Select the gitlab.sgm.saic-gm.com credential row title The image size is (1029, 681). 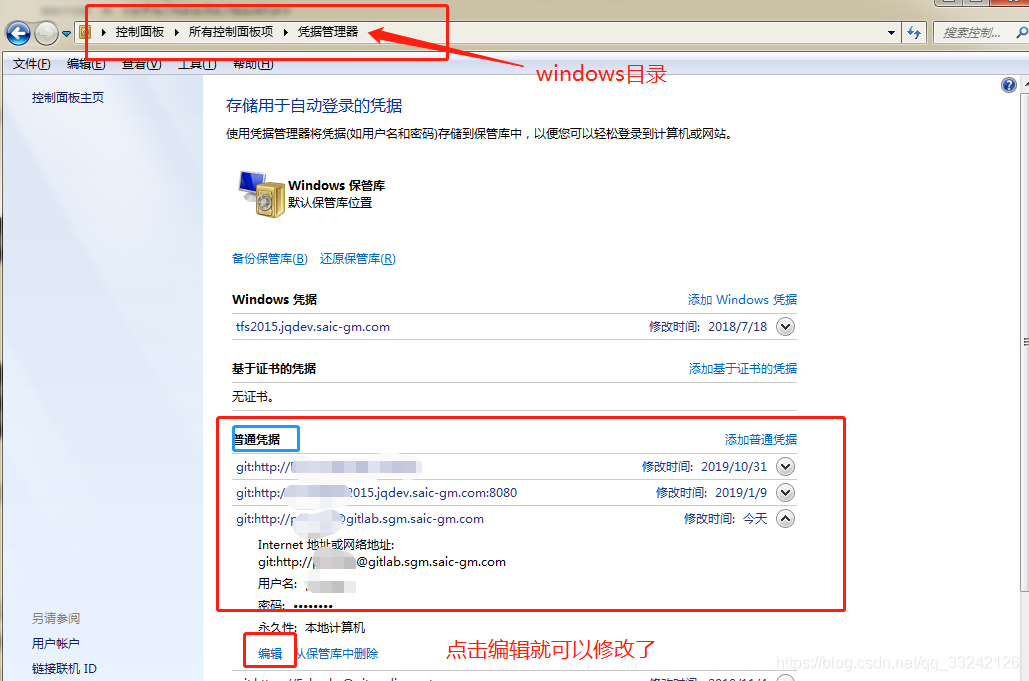pos(360,519)
